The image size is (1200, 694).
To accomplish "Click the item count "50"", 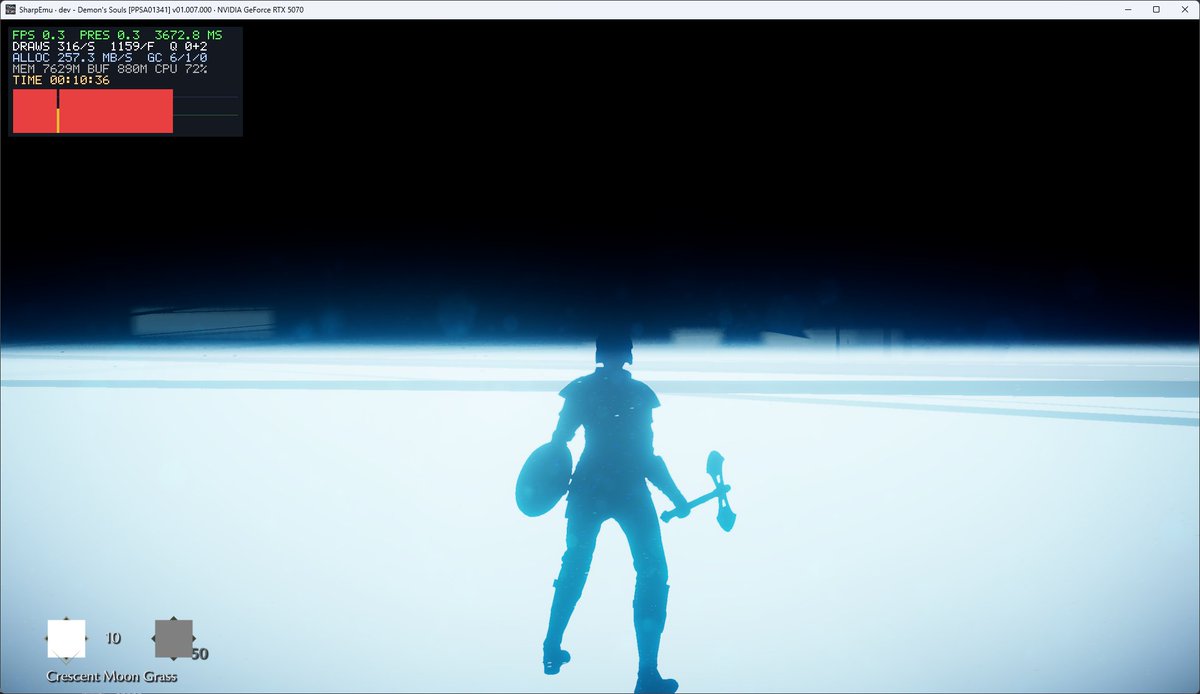I will [200, 654].
